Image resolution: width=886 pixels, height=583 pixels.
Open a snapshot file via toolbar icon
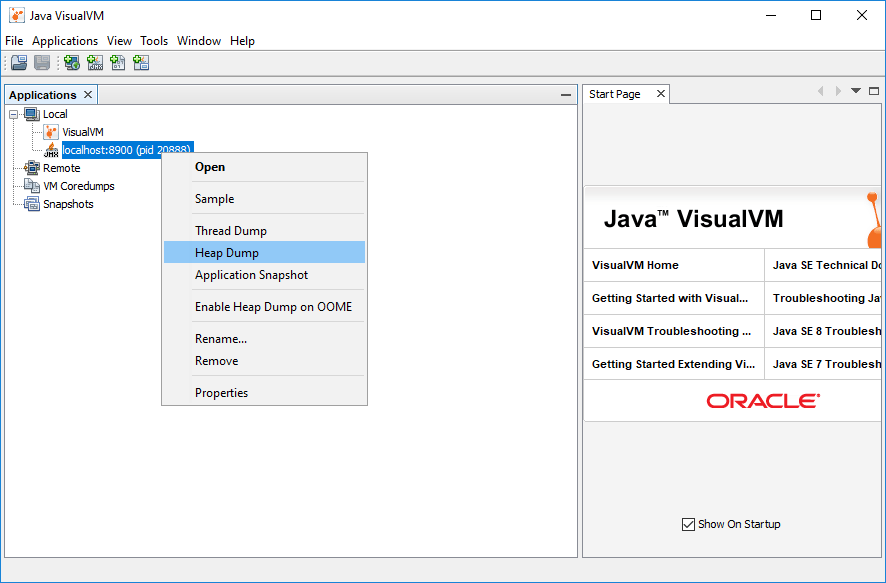pyautogui.click(x=18, y=62)
